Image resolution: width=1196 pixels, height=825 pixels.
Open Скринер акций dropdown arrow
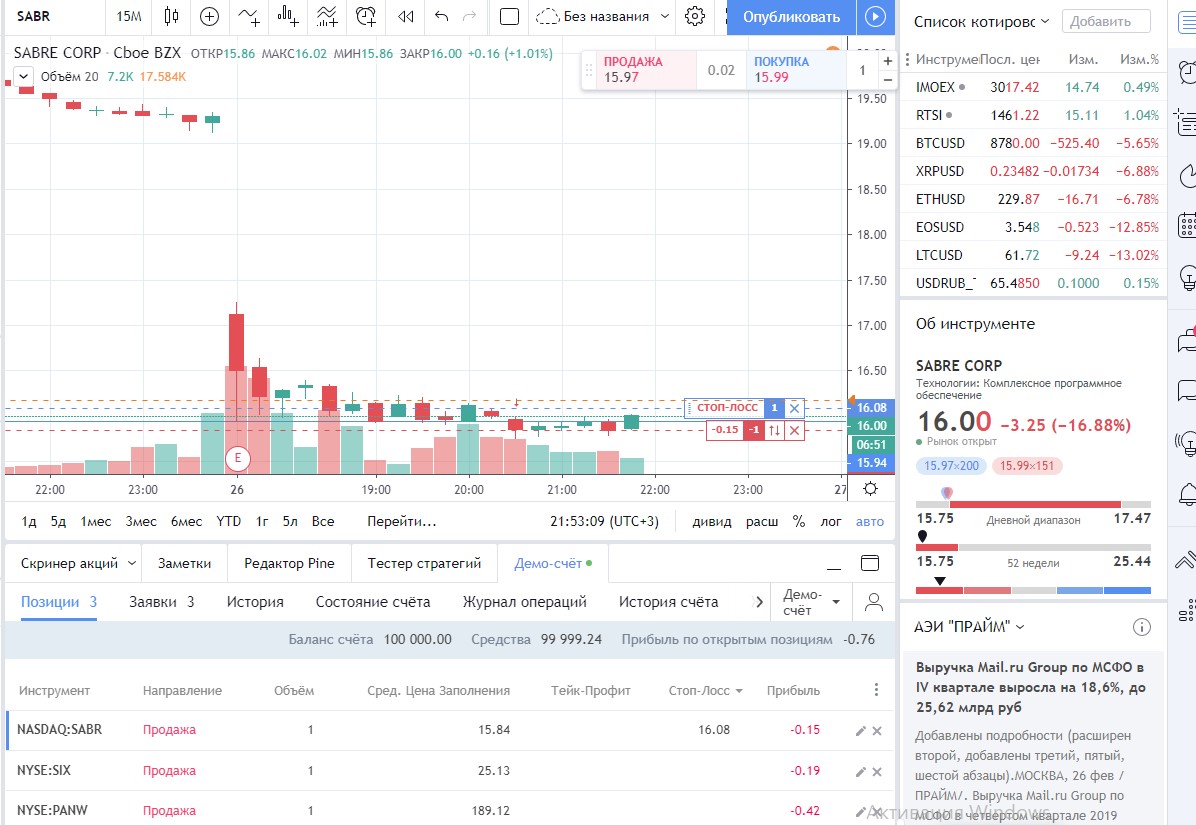[x=131, y=563]
